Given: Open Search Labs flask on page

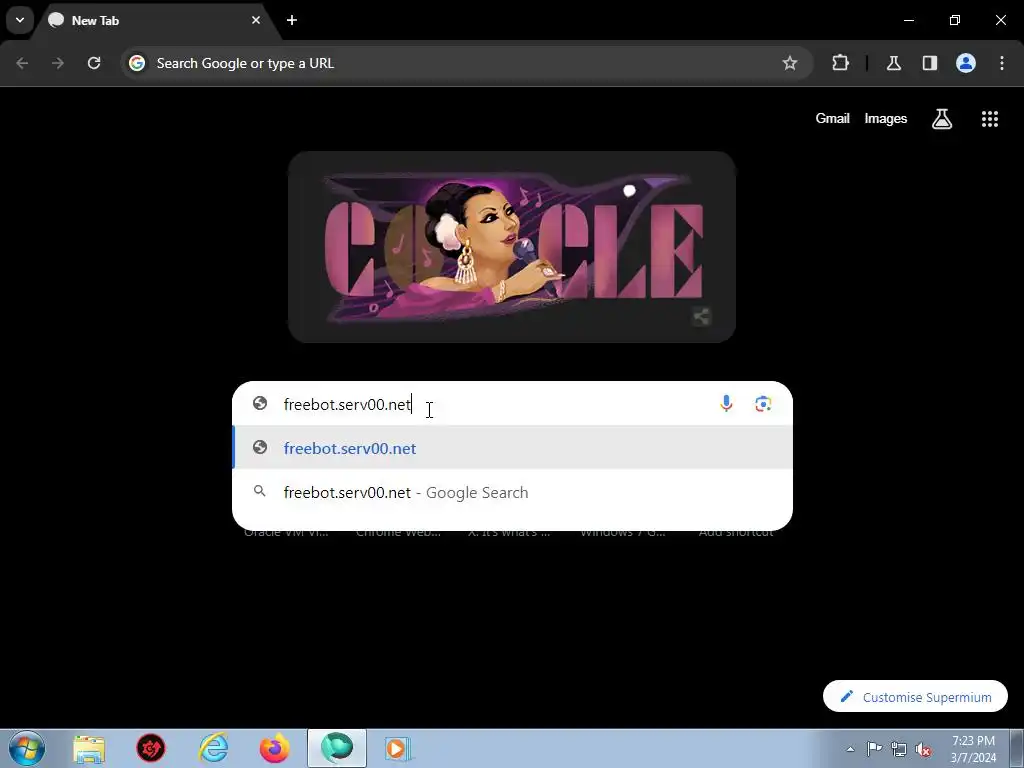Looking at the screenshot, I should [x=942, y=119].
